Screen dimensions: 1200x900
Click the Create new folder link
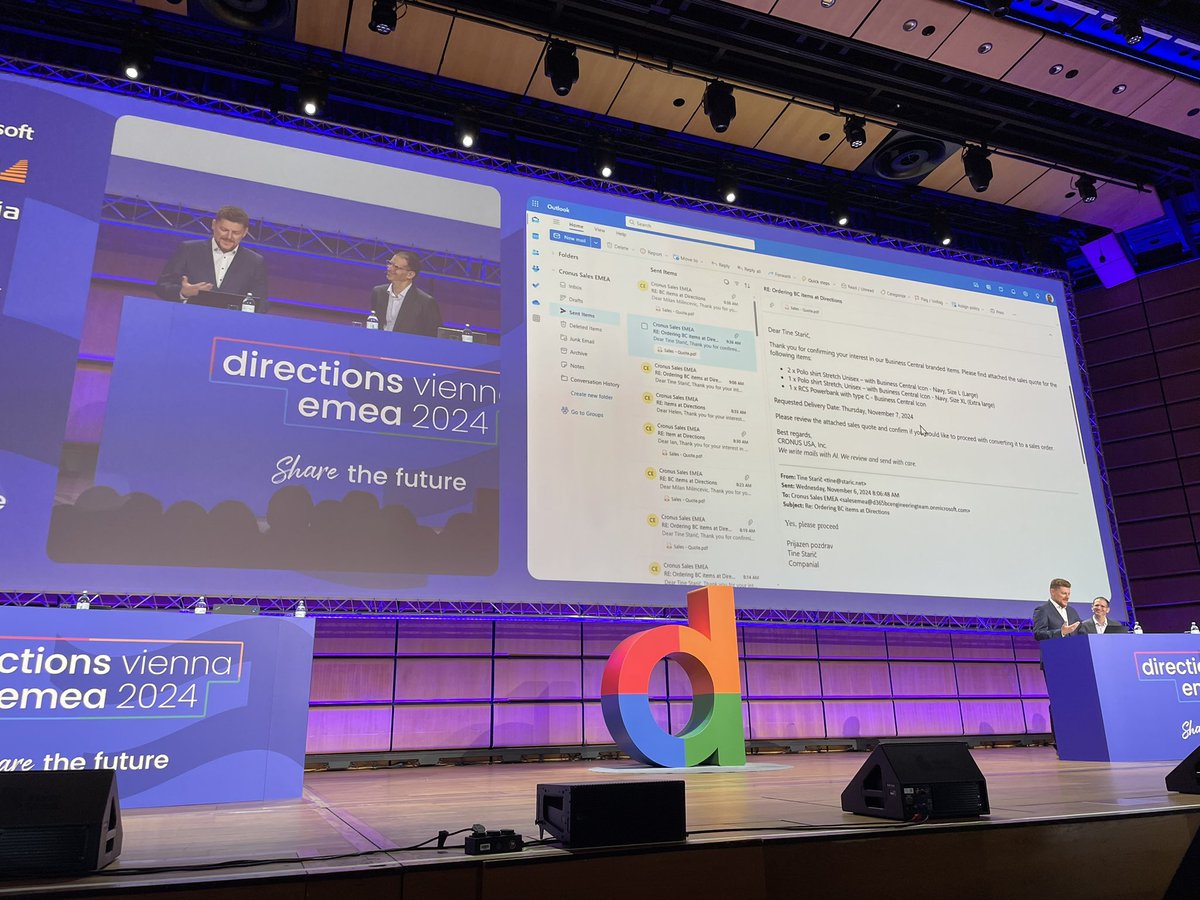(x=591, y=395)
